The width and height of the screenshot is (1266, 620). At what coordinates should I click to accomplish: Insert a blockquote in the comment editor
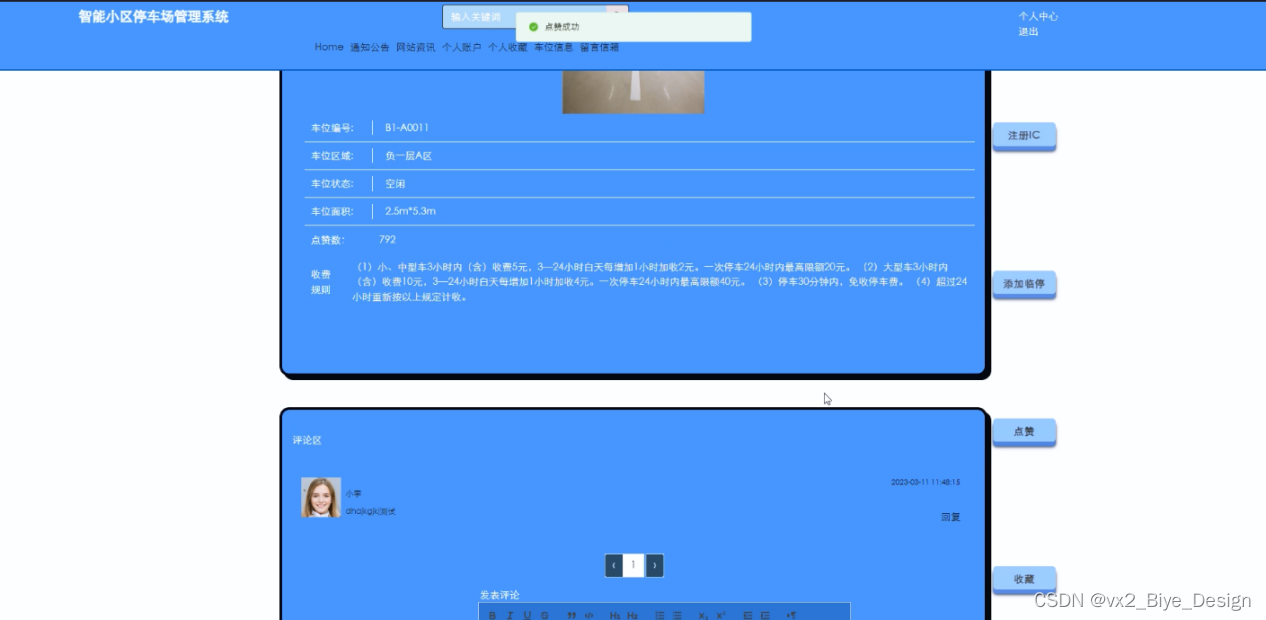point(572,615)
